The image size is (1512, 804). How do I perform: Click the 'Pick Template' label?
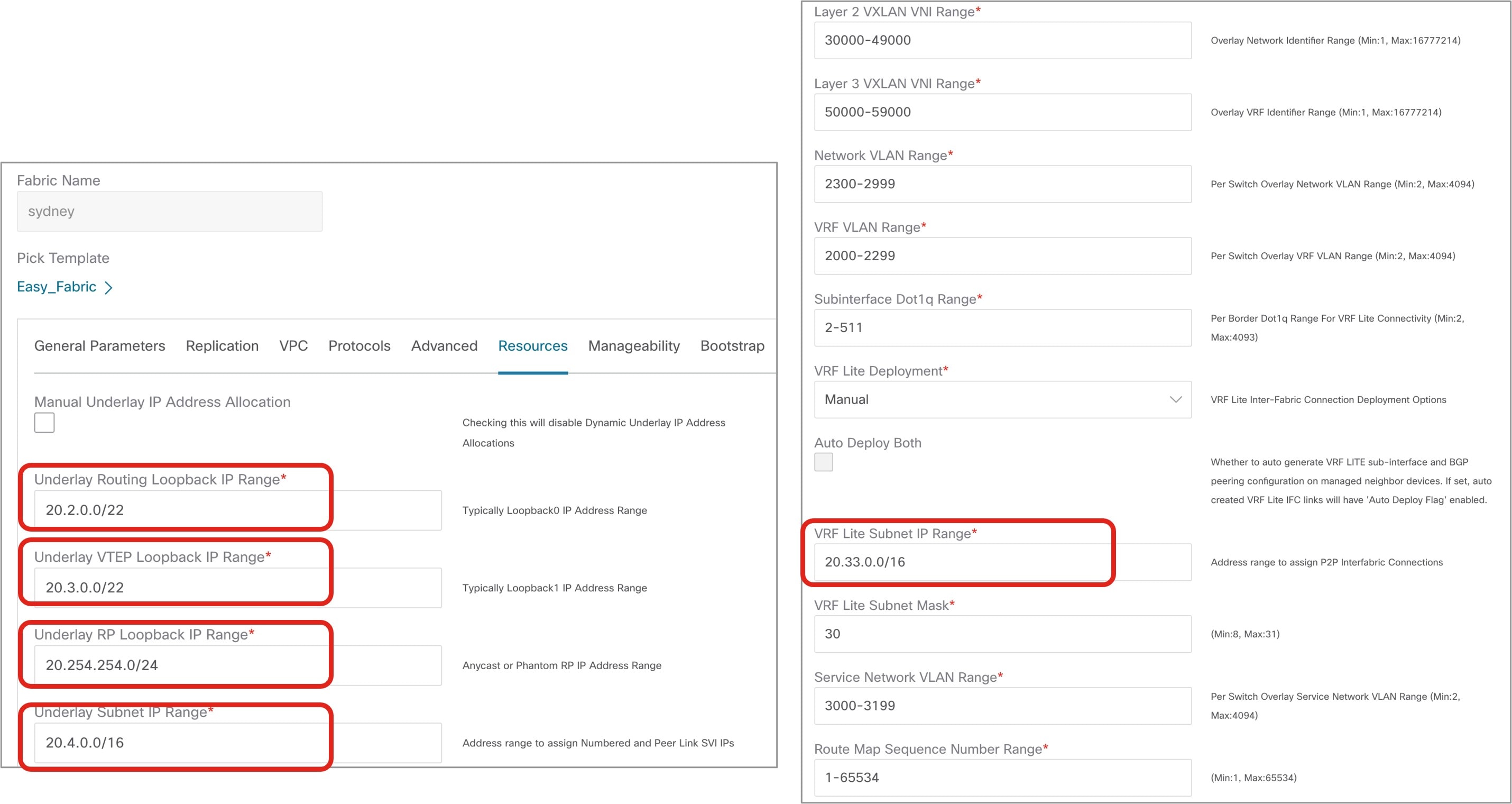(63, 258)
